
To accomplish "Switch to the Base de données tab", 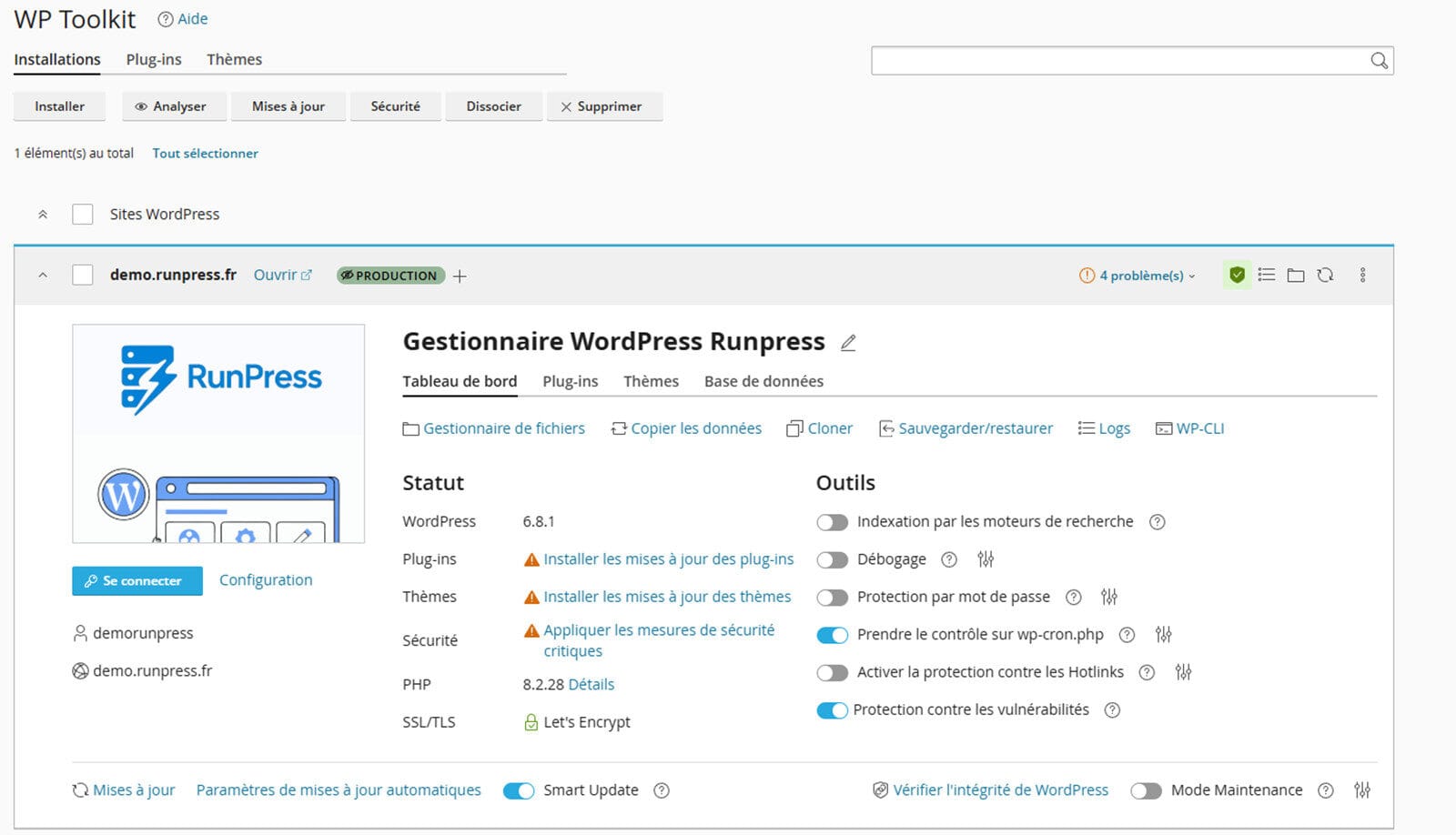I will click(763, 381).
